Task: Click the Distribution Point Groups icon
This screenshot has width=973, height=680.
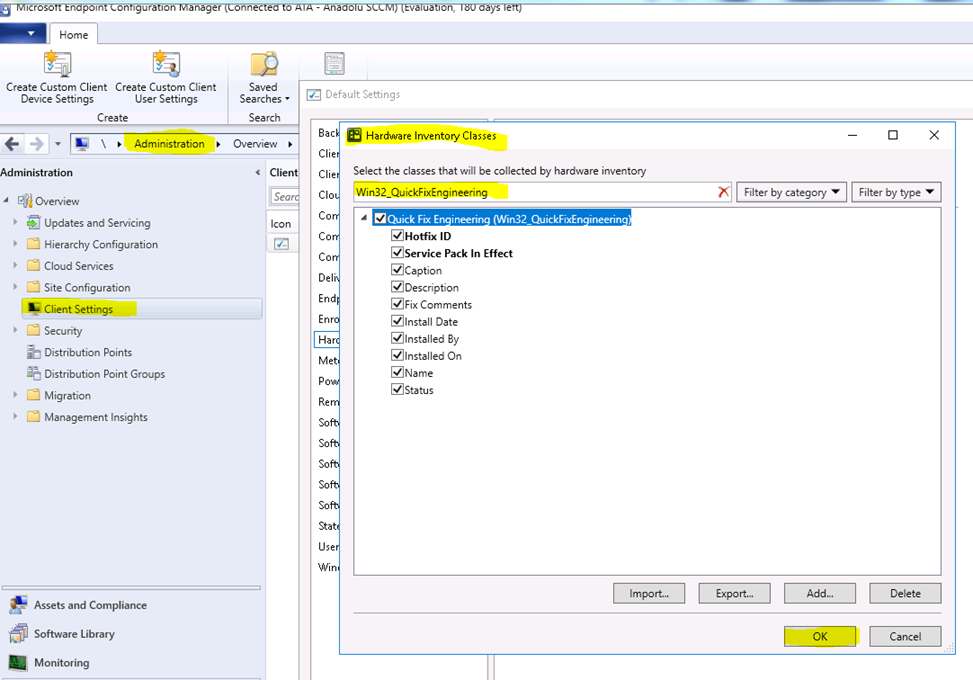Action: pyautogui.click(x=34, y=374)
